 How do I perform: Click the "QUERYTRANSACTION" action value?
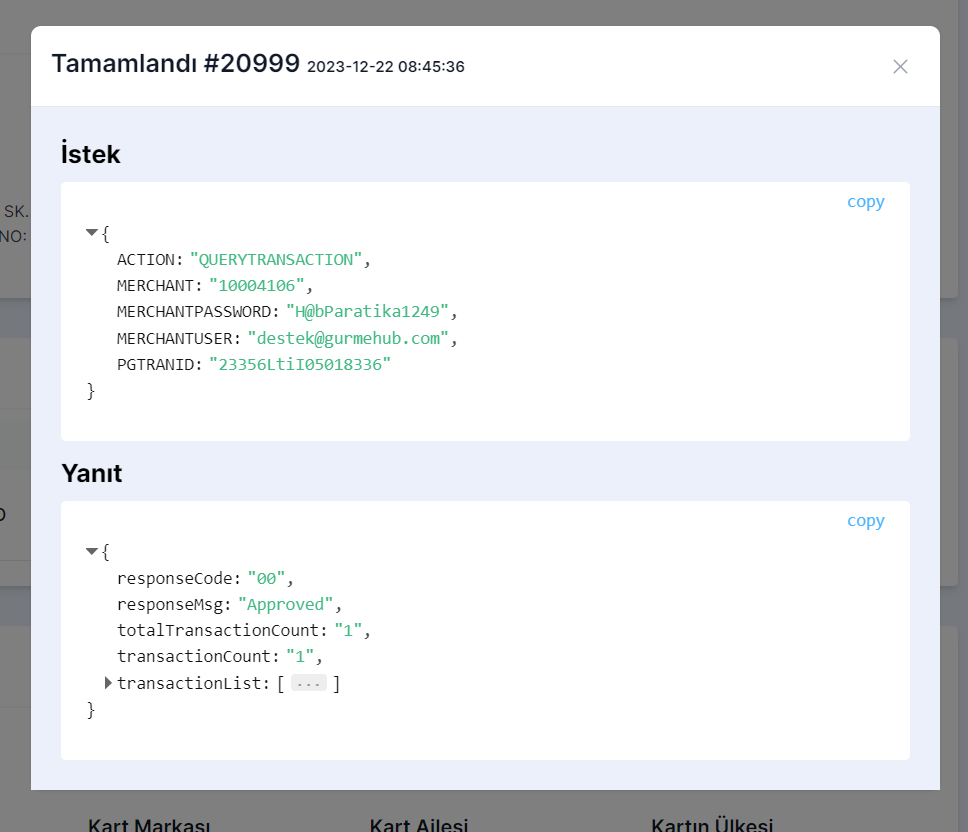point(275,259)
